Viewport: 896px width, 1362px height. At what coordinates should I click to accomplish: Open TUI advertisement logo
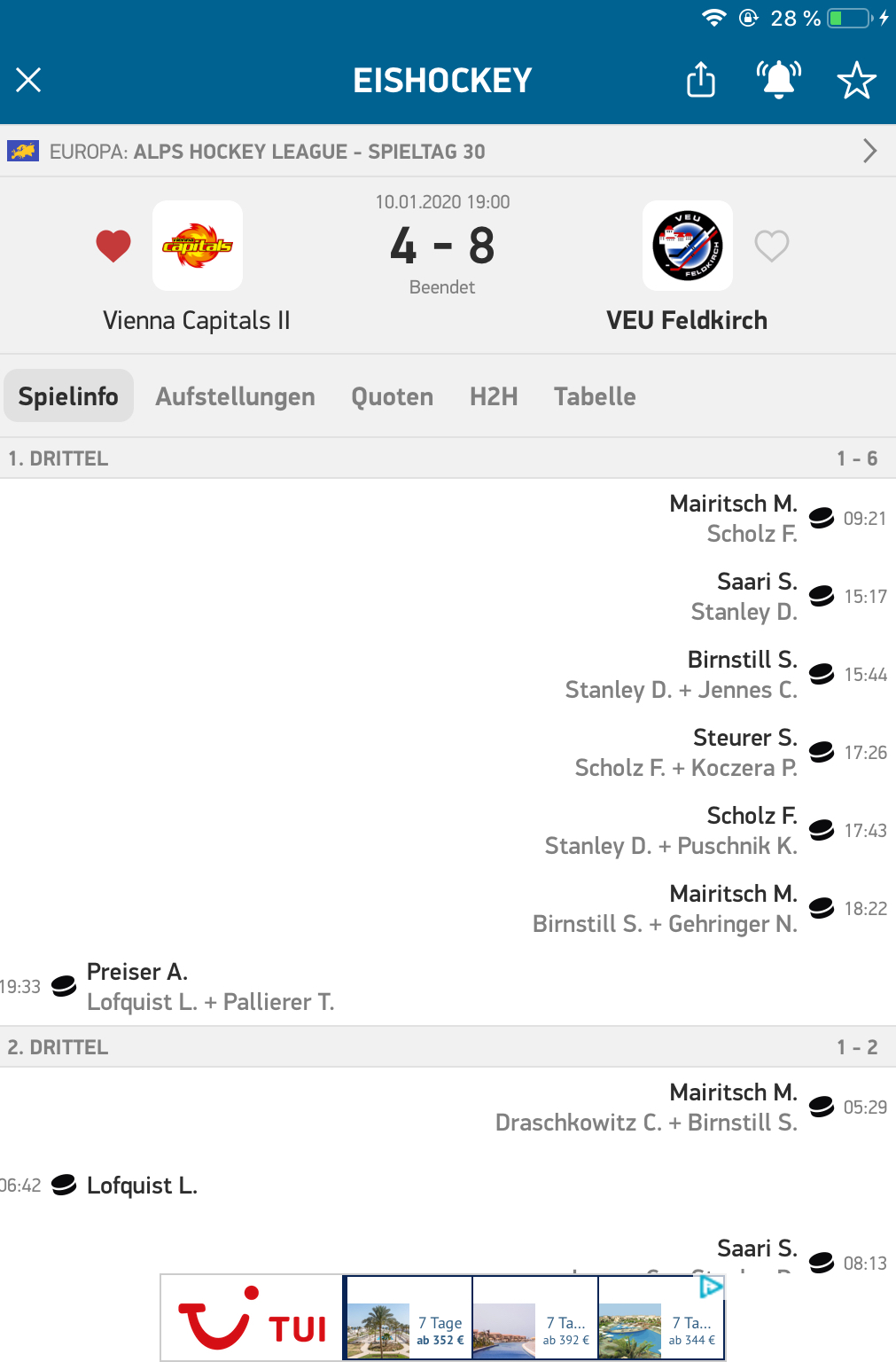click(x=253, y=1319)
